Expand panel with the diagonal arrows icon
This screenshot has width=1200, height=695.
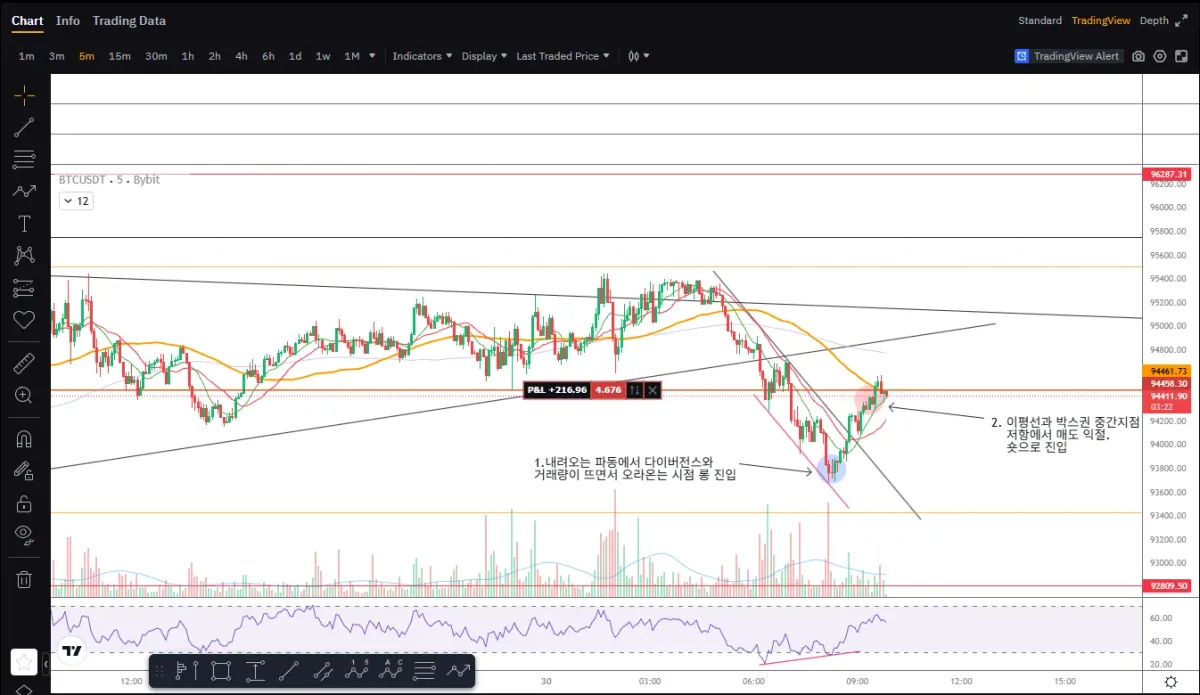coord(1181,20)
